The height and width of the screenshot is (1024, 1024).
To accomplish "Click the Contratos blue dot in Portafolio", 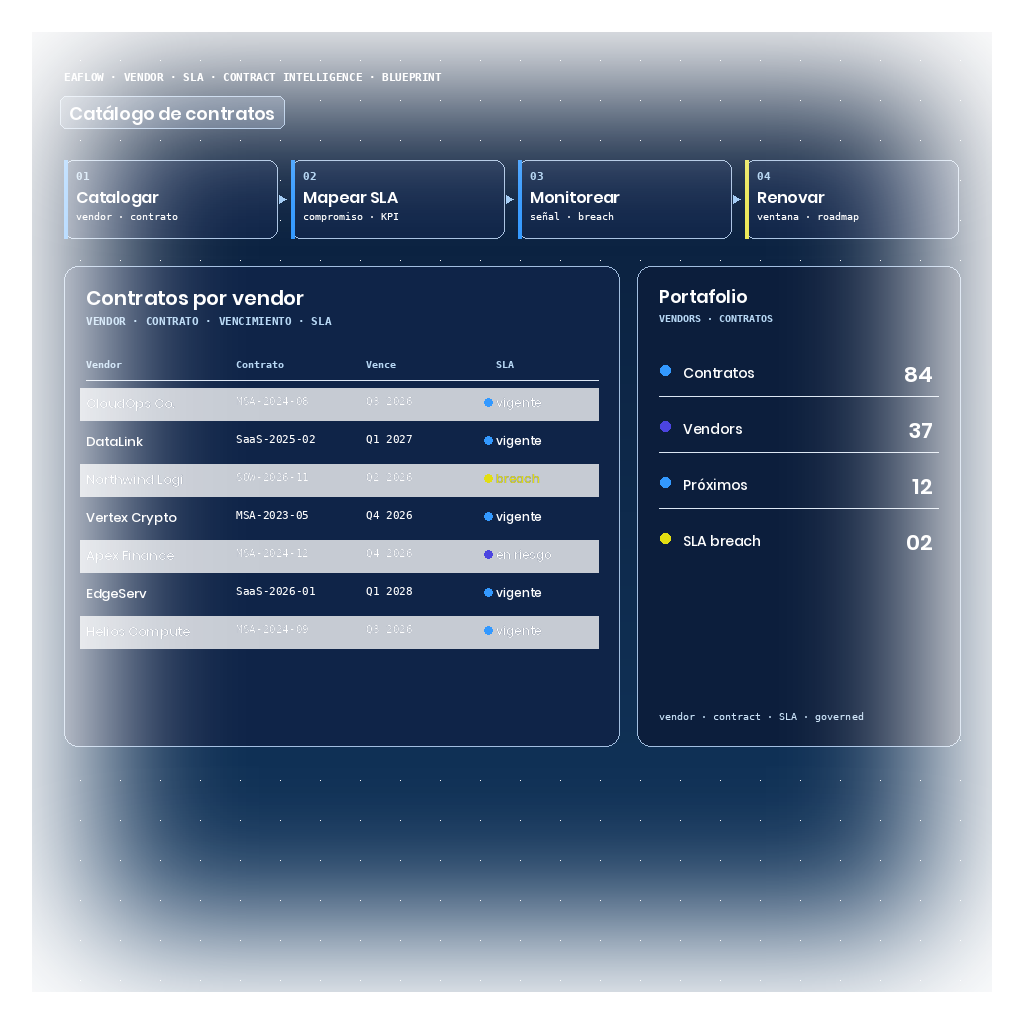I will pos(665,371).
